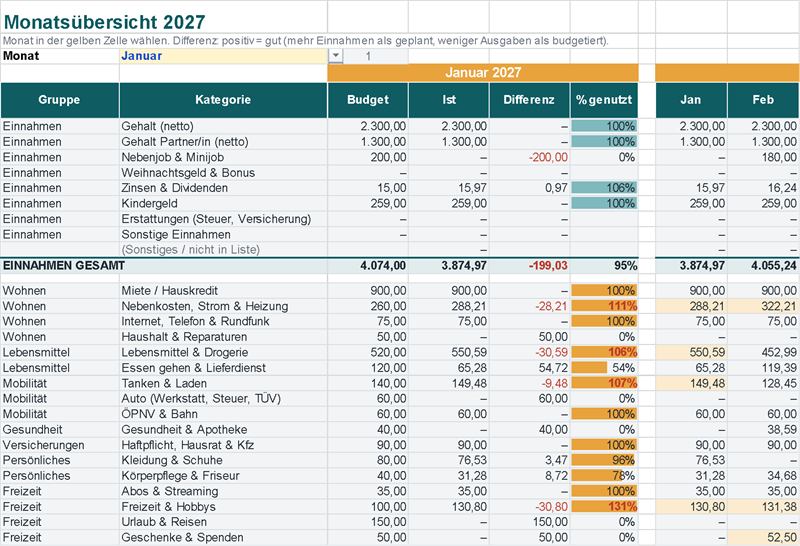800x546 pixels.
Task: Click the Kindergeld category cell
Action: point(223,203)
